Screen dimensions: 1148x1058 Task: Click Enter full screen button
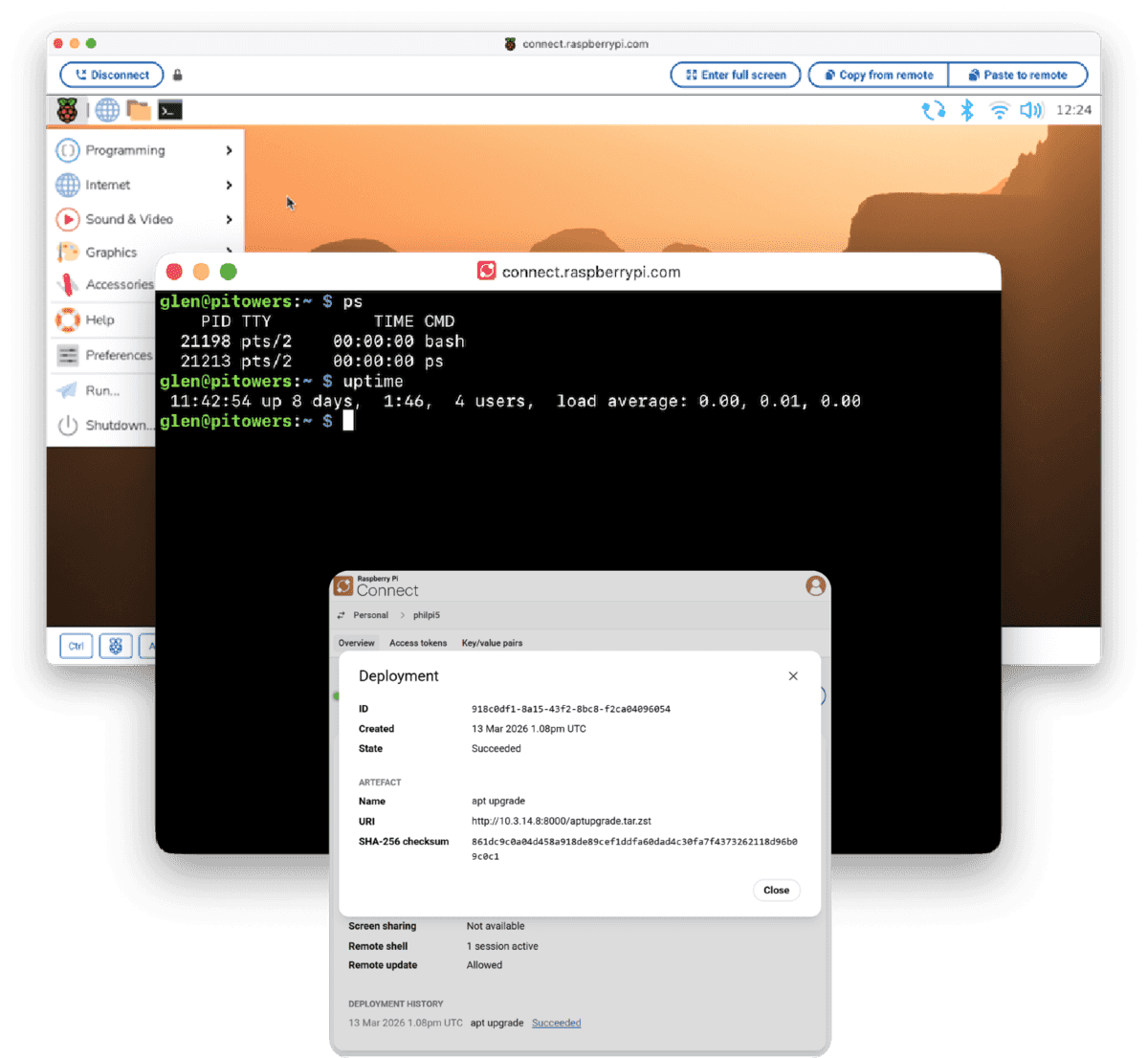[x=736, y=75]
